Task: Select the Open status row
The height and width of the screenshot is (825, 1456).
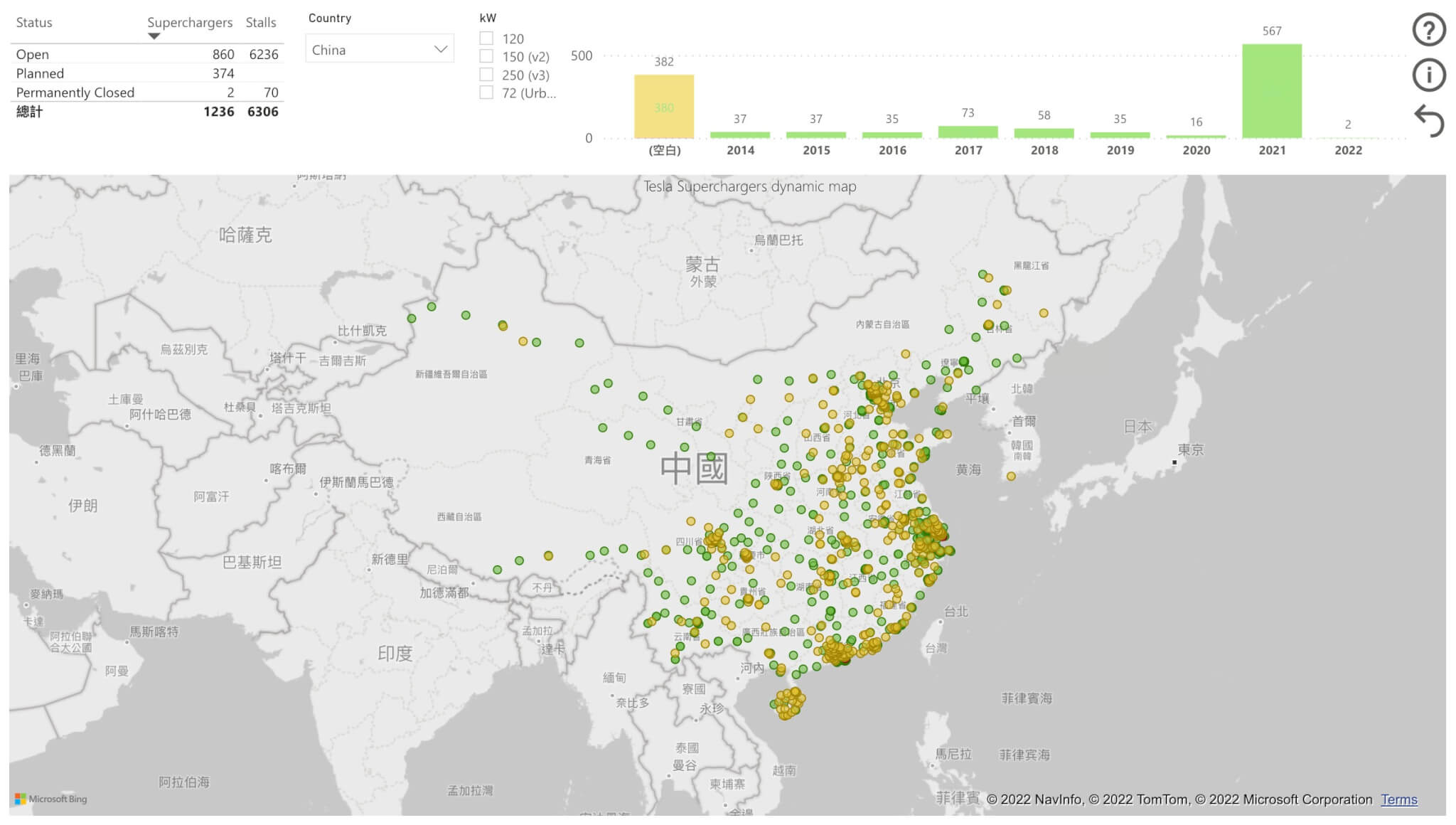Action: [147, 54]
